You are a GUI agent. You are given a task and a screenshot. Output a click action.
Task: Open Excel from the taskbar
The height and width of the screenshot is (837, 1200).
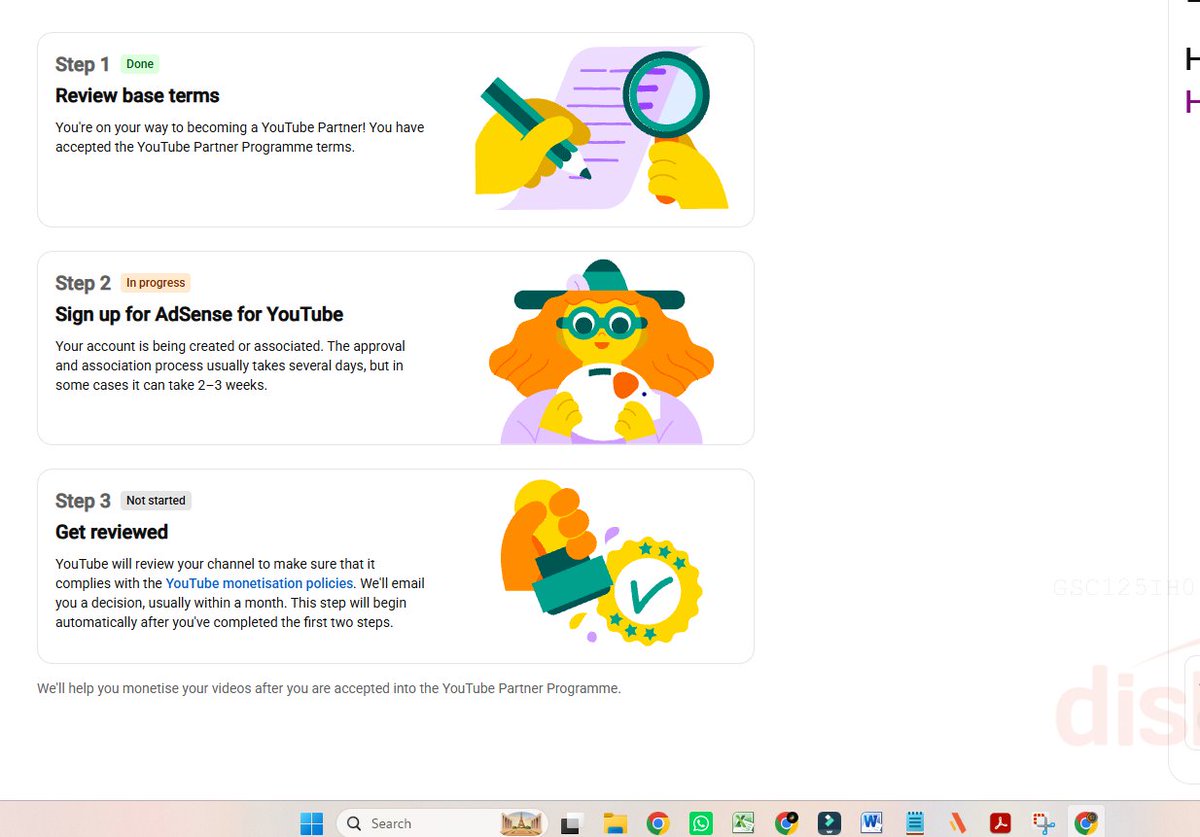[x=743, y=823]
